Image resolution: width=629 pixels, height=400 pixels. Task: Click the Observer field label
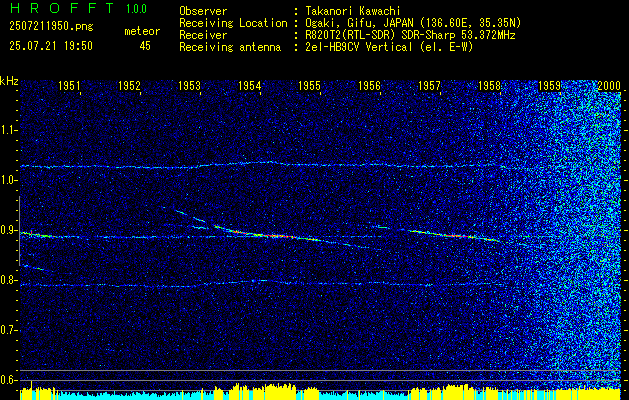coord(203,11)
